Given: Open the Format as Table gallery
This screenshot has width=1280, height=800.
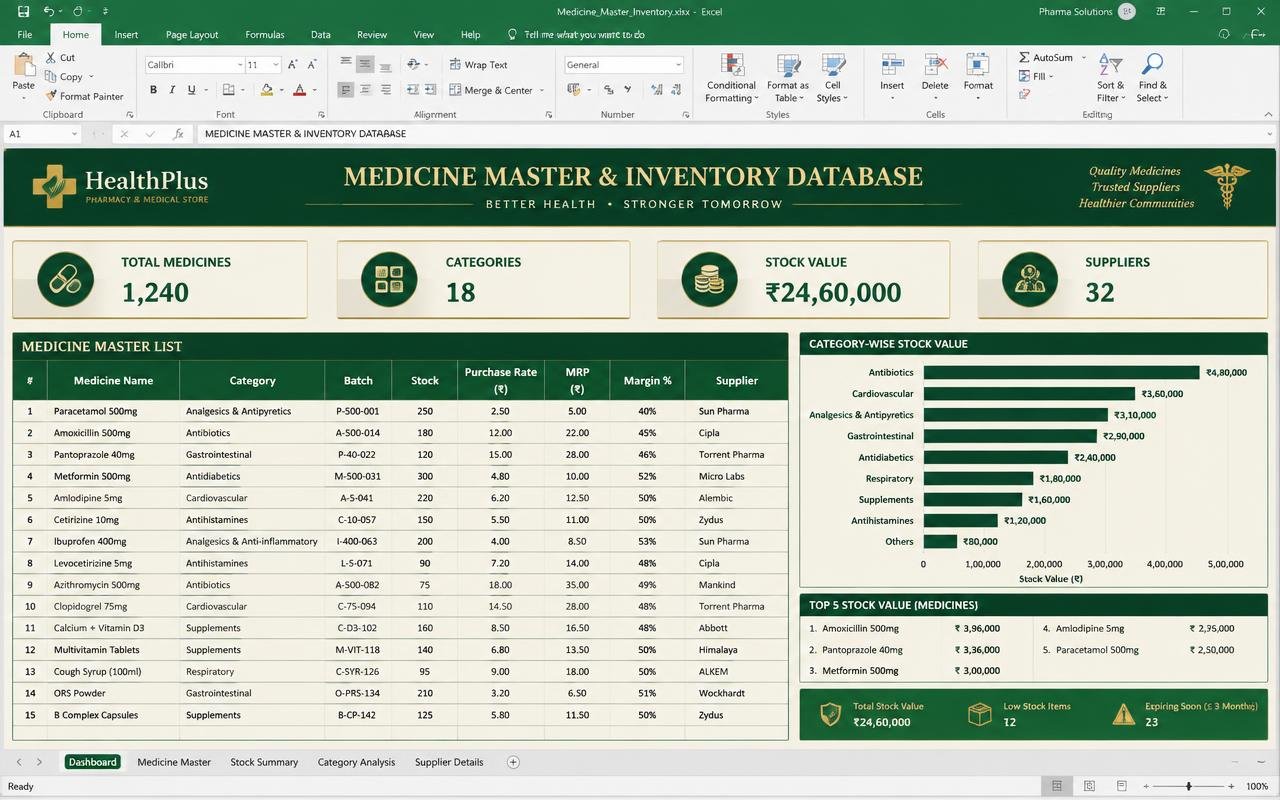Looking at the screenshot, I should tap(788, 77).
